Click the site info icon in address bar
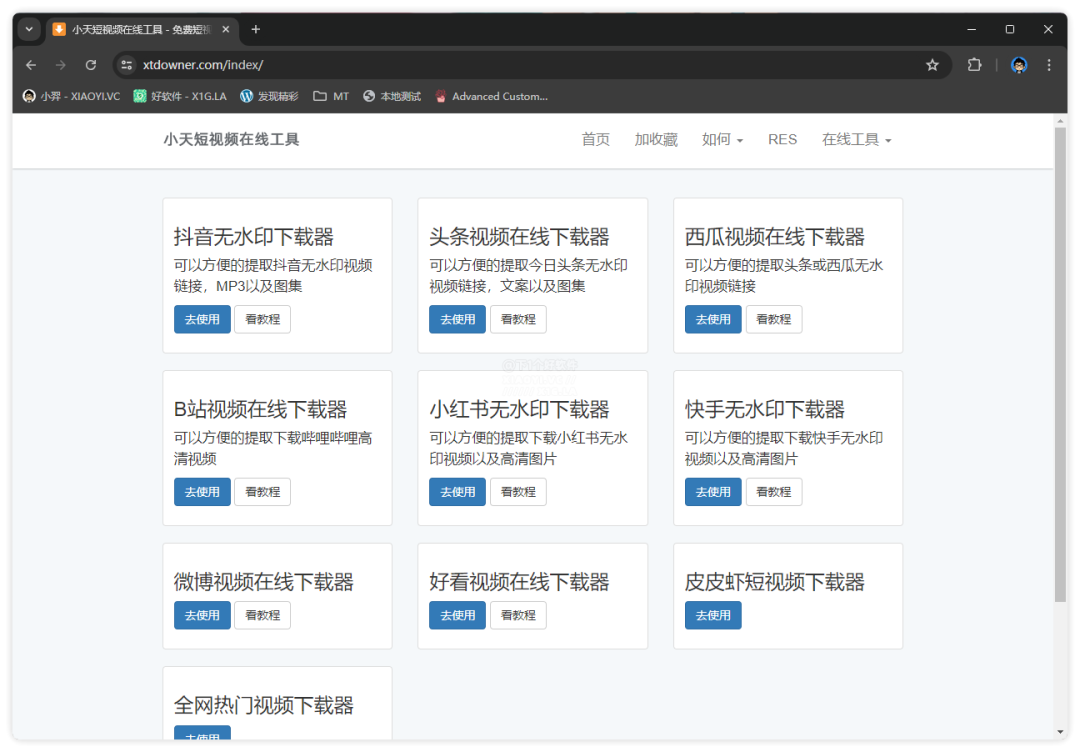Image resolution: width=1080 pixels, height=752 pixels. (126, 65)
